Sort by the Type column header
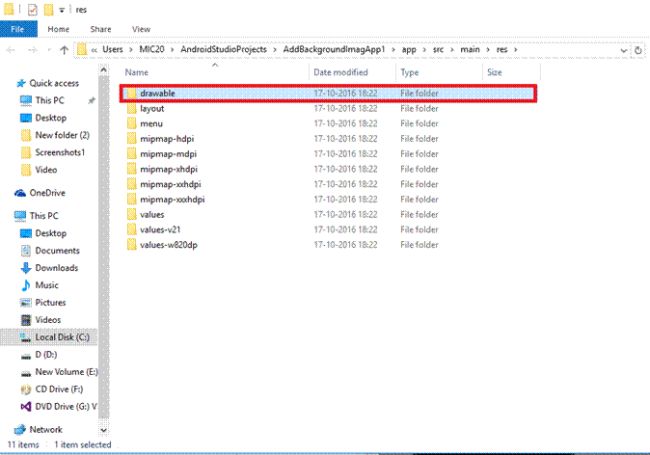This screenshot has height=455, width=650. click(x=410, y=72)
